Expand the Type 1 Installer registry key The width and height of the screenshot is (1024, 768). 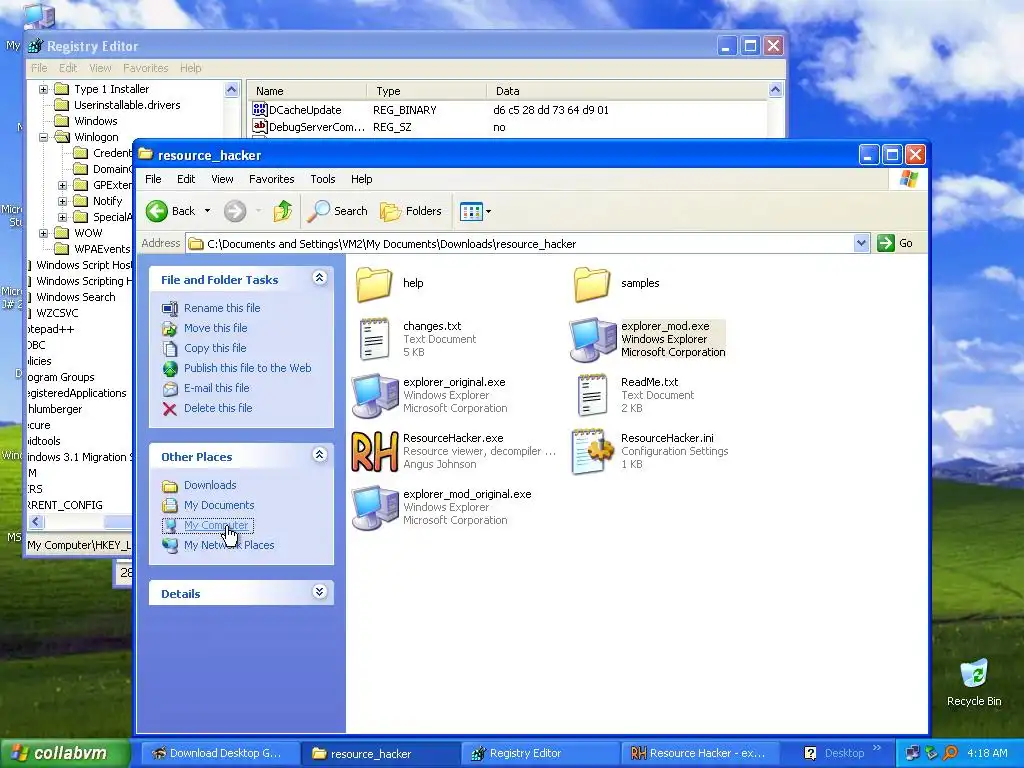[43, 89]
